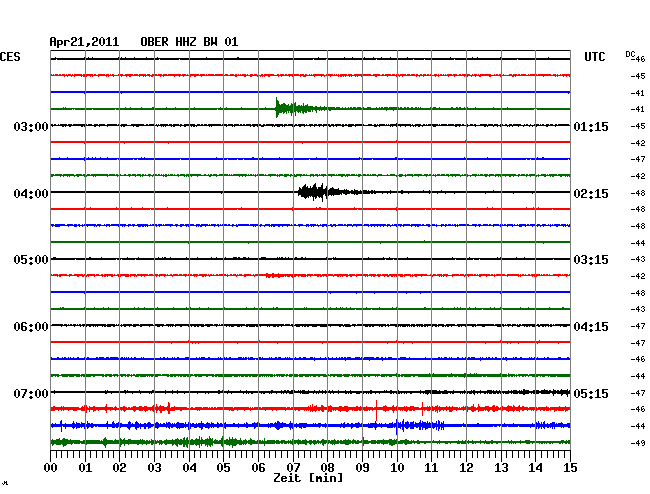
Task: Click minute tick label 07
Action: pyautogui.click(x=293, y=468)
